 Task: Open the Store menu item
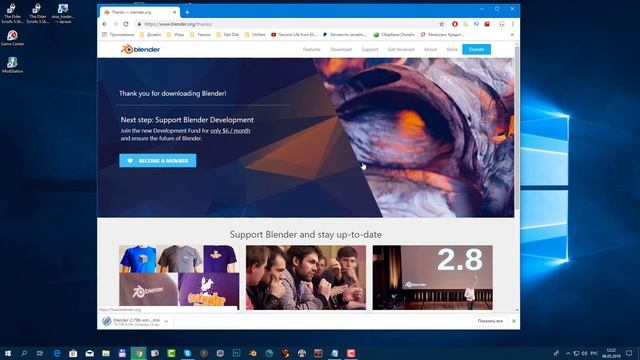tap(452, 49)
